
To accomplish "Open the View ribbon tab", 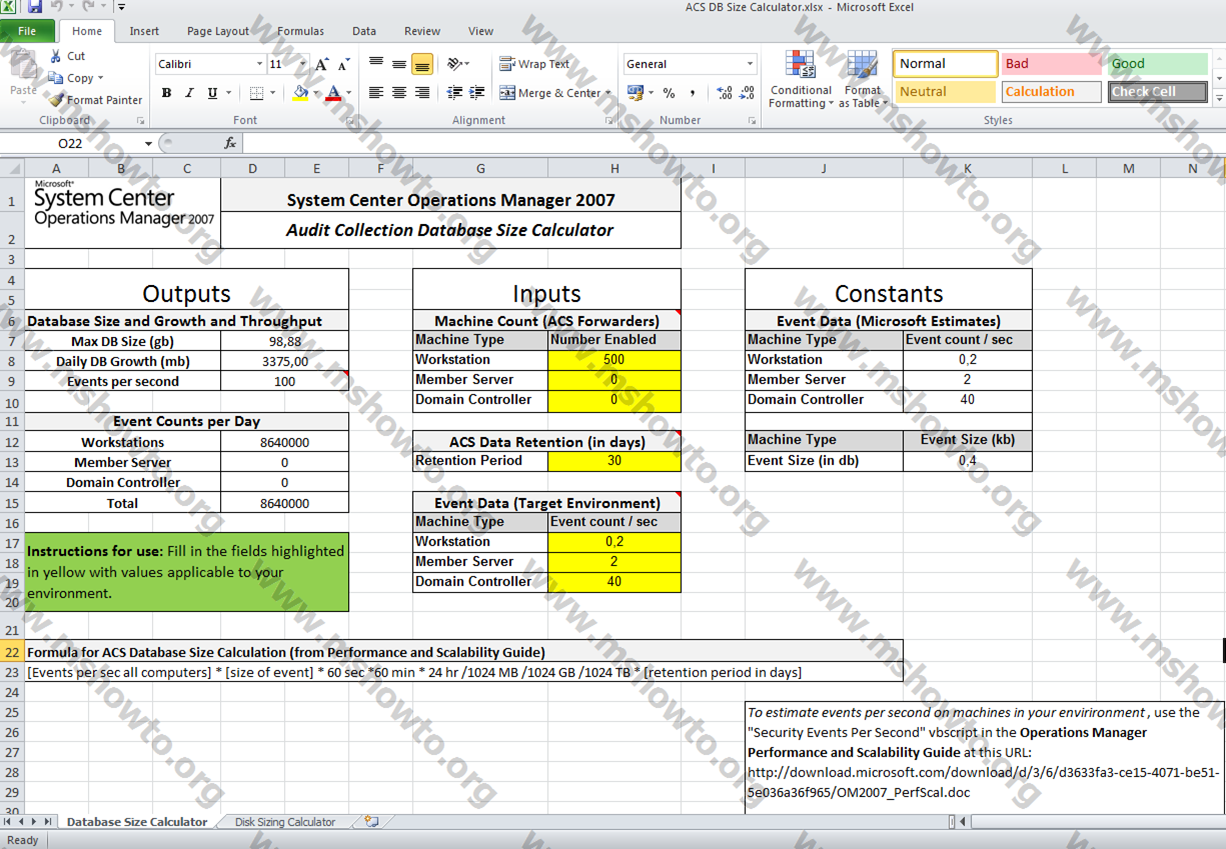I will (481, 31).
